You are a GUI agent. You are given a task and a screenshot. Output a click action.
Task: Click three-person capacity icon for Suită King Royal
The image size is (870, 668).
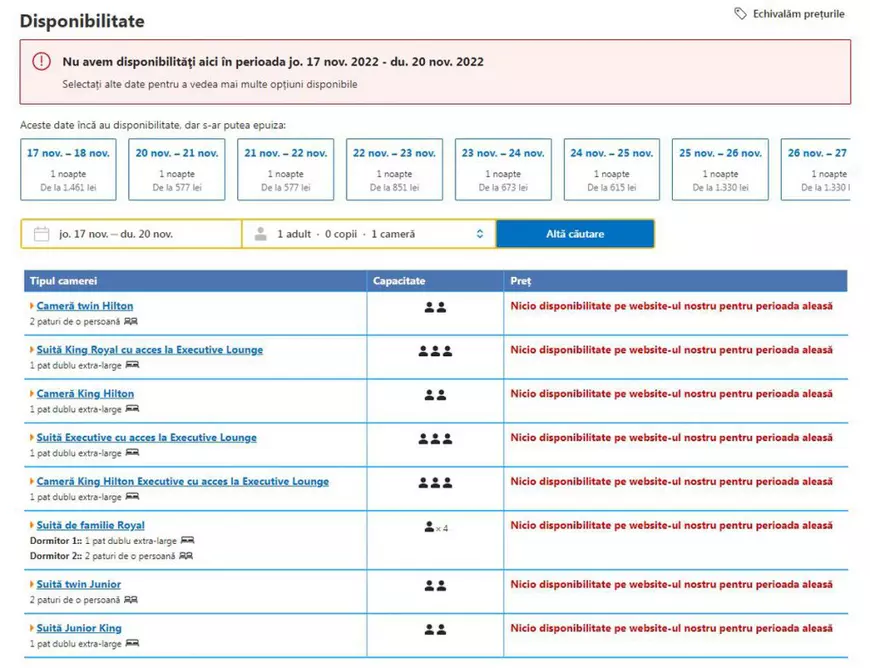435,351
